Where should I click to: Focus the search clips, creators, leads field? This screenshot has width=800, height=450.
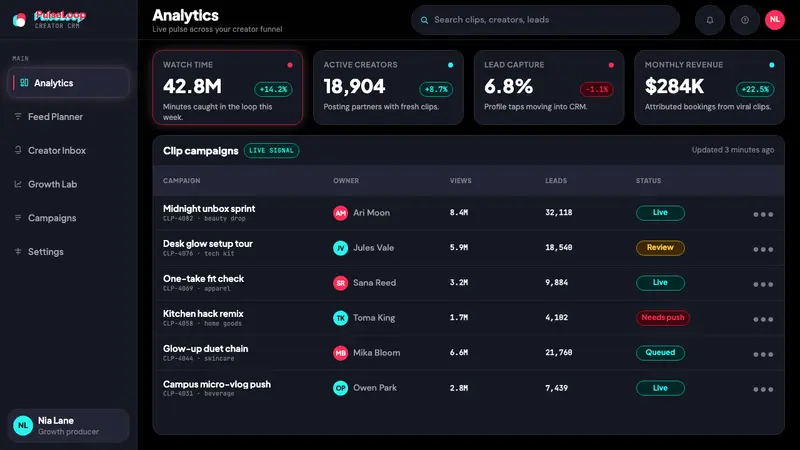coord(545,20)
